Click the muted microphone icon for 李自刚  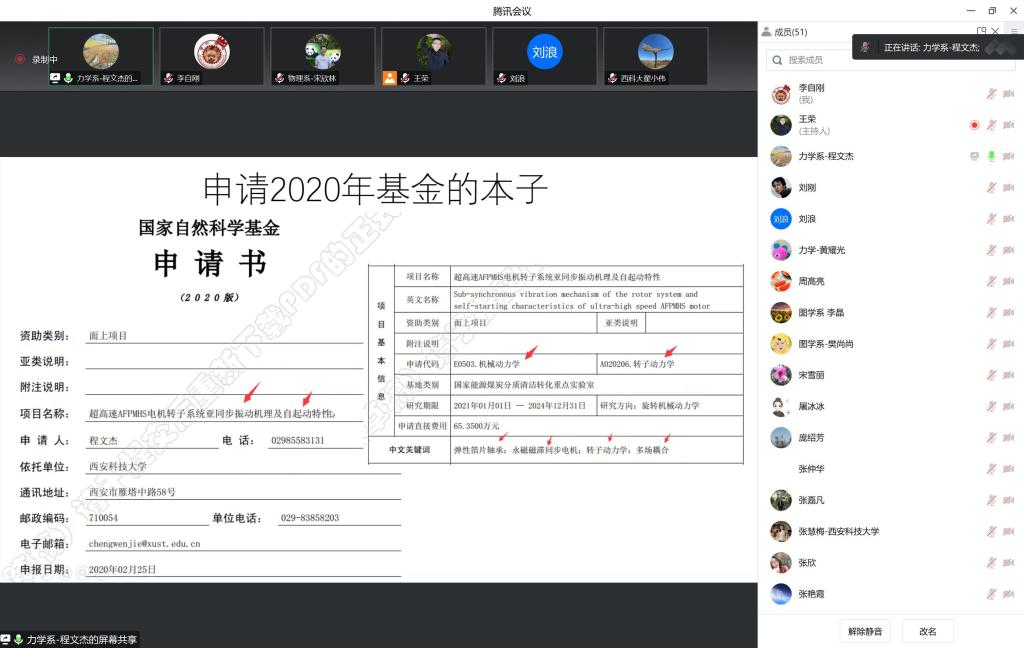click(991, 94)
